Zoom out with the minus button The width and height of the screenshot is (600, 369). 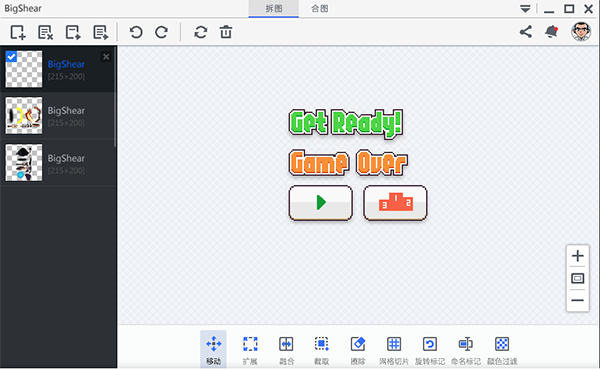(x=577, y=300)
